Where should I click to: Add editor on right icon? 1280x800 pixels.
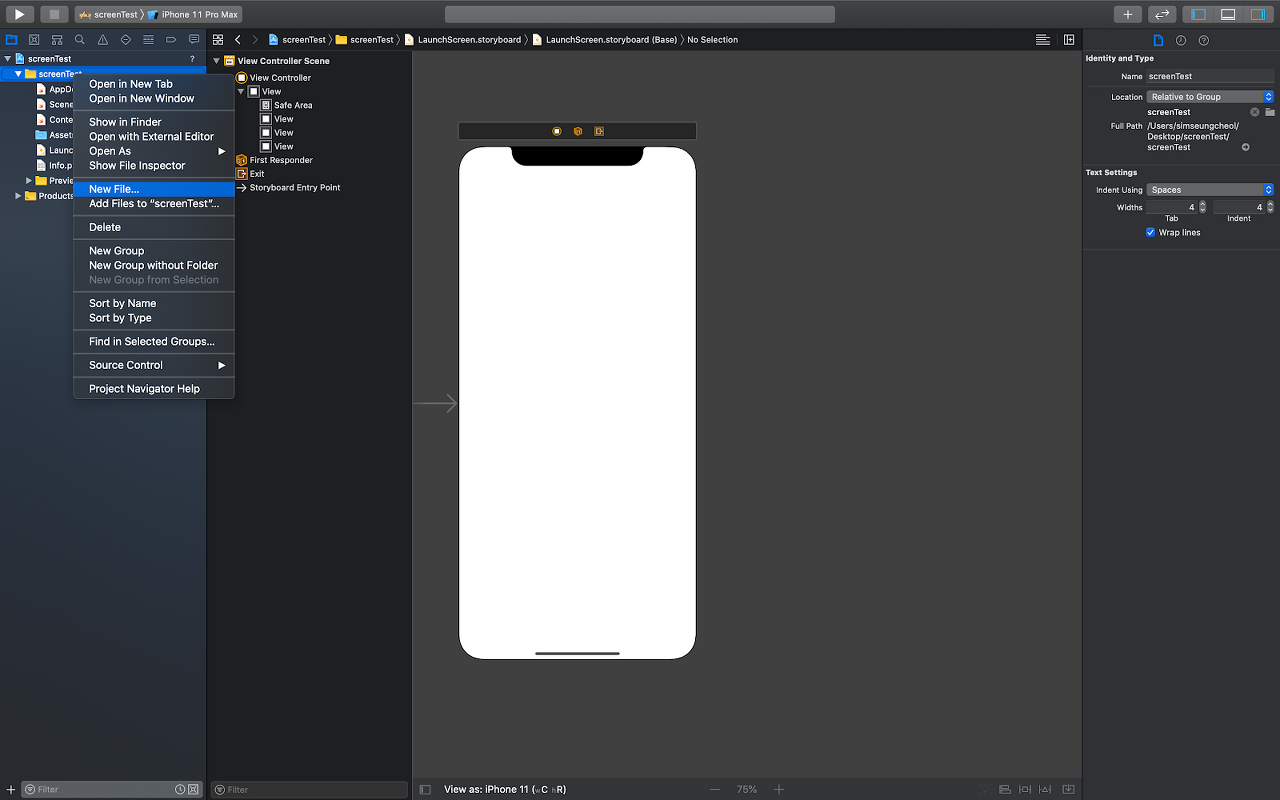(x=1069, y=40)
